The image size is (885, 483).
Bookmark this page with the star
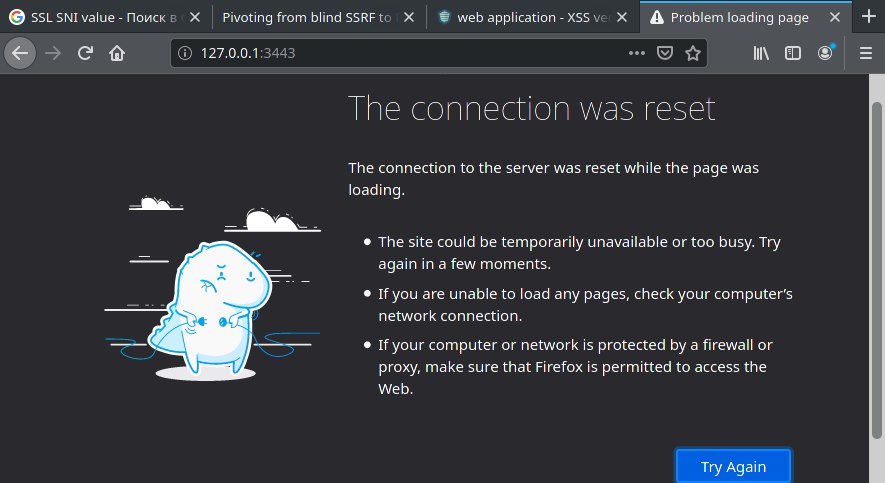(x=693, y=53)
